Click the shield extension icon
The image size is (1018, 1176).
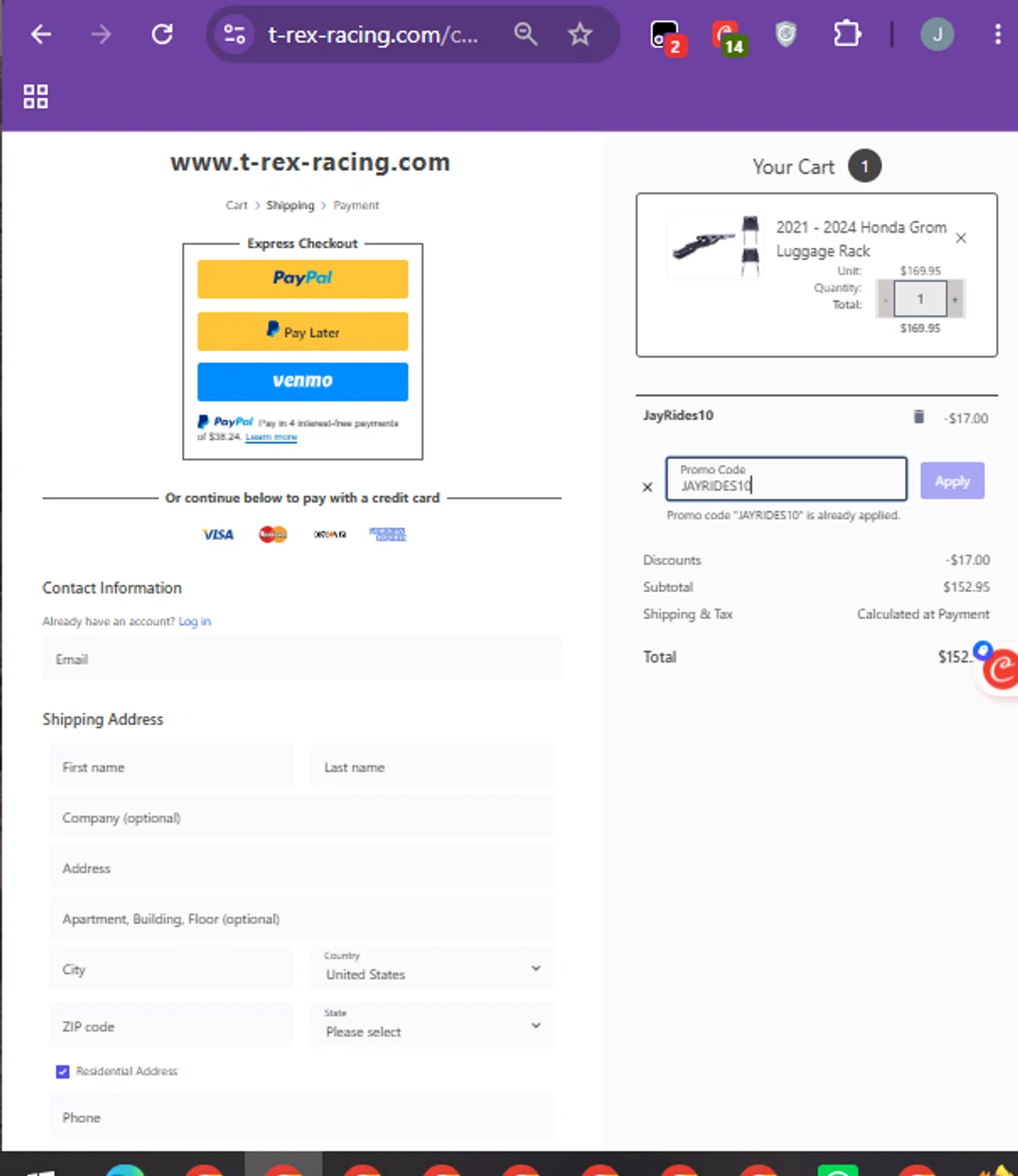pos(786,34)
